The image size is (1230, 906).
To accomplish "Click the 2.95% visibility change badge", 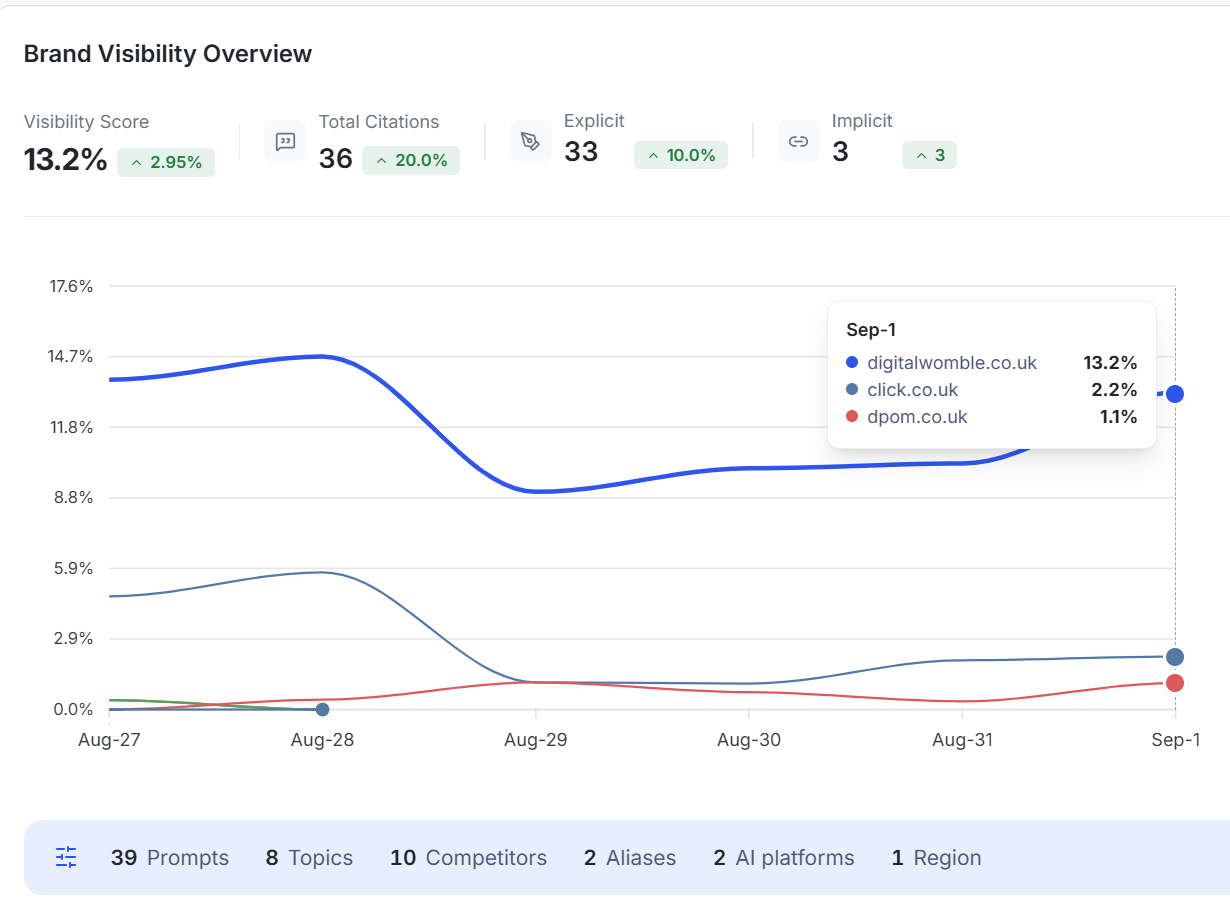I will click(166, 162).
